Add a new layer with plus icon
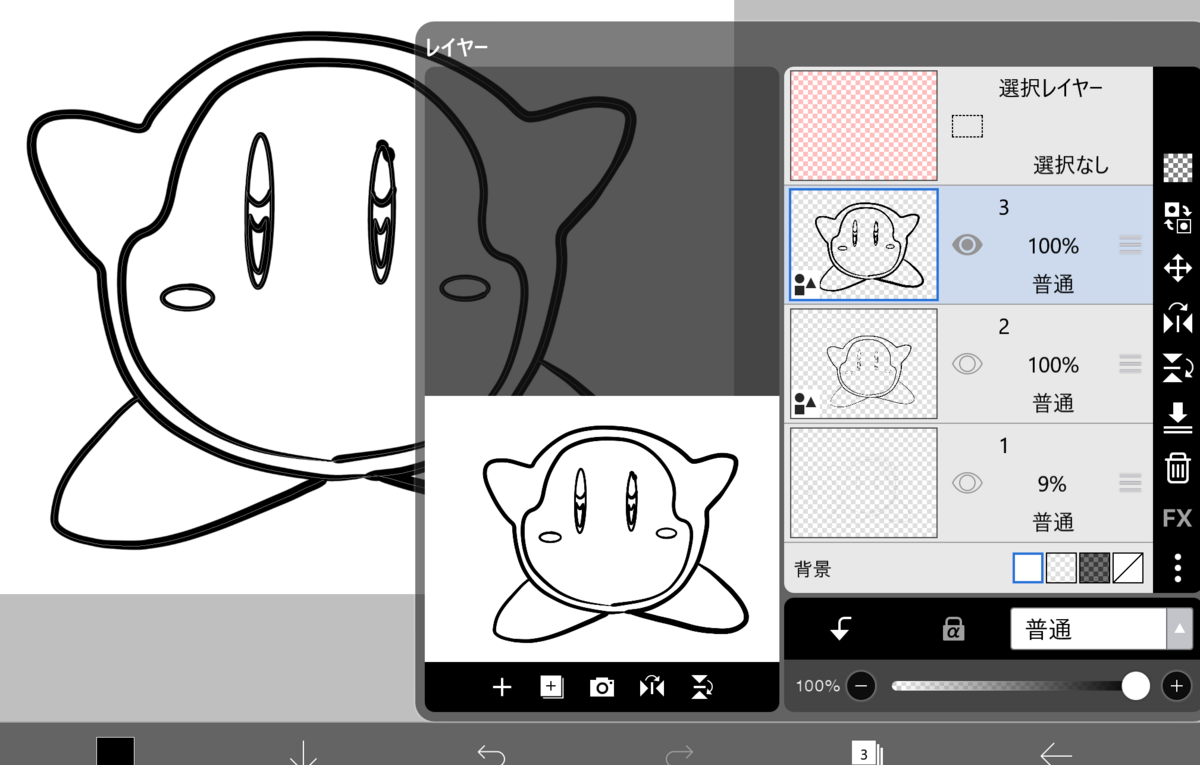1200x765 pixels. coord(502,687)
